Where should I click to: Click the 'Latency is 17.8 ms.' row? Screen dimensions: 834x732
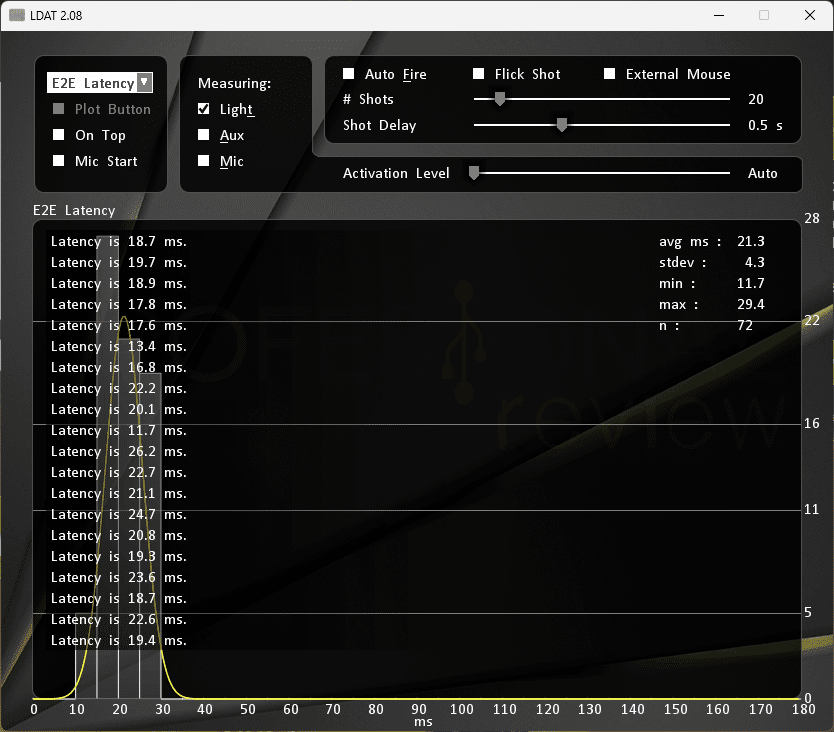[119, 304]
